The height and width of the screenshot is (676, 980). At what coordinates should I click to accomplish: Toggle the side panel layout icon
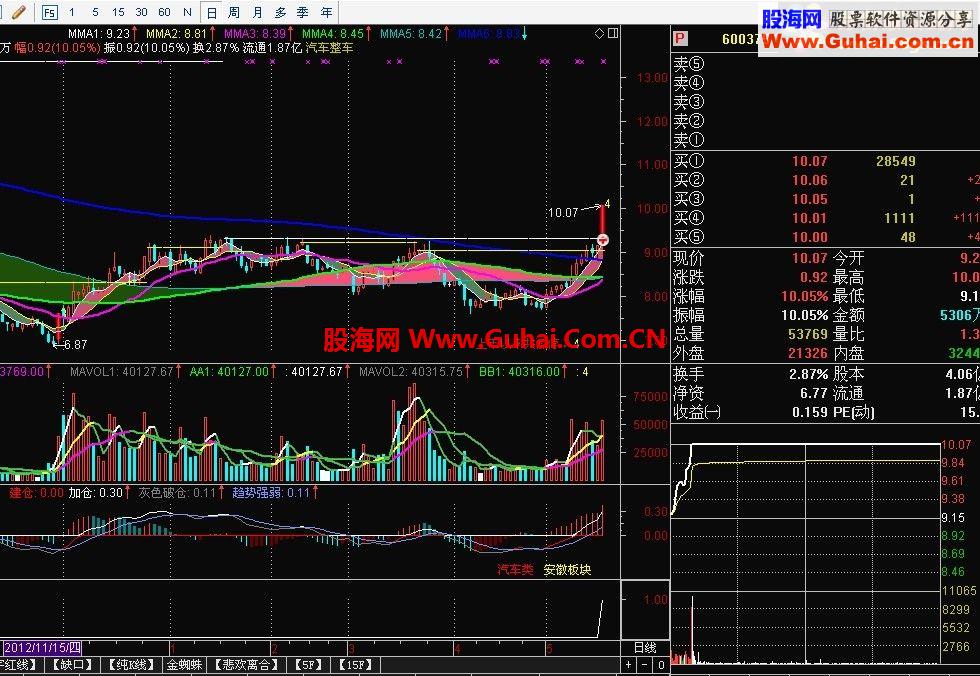[613, 33]
